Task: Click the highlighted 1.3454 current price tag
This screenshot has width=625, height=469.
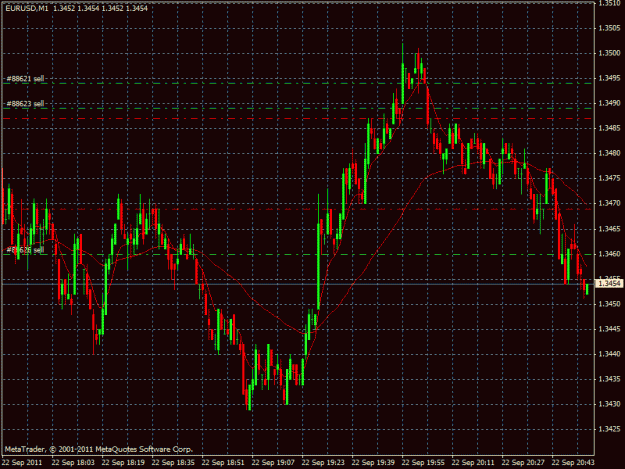Action: (609, 284)
